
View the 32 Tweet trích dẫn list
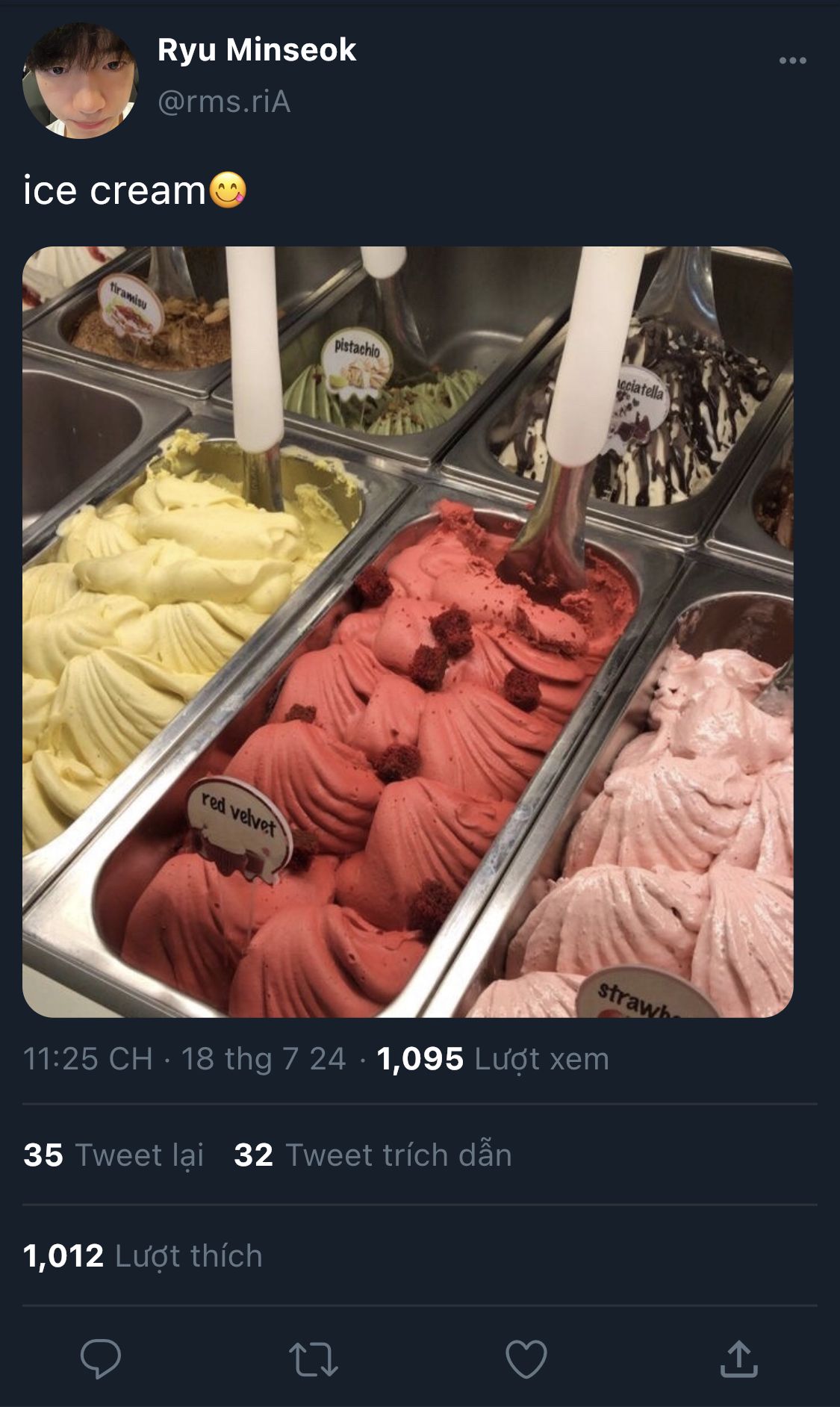373,1155
